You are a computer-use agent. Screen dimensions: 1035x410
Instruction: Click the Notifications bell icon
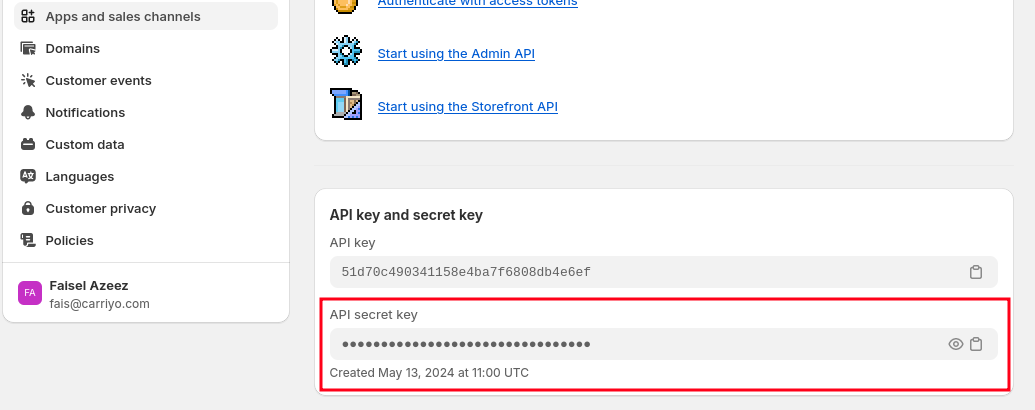tap(28, 112)
